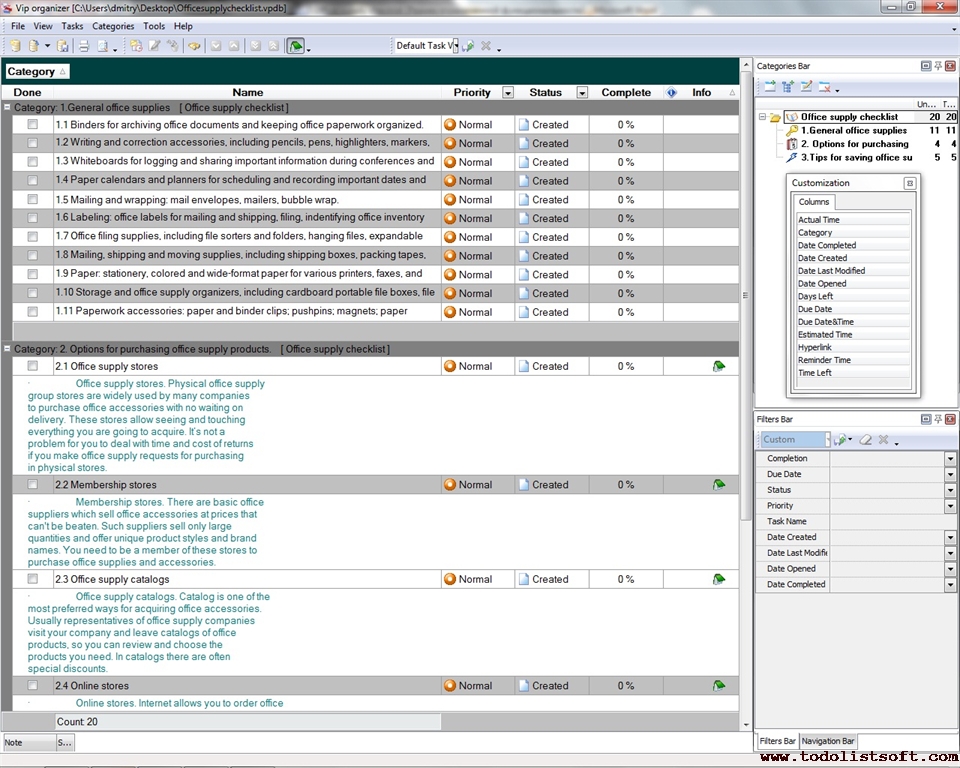960x768 pixels.
Task: Click the save task view icon
Action: [x=468, y=46]
